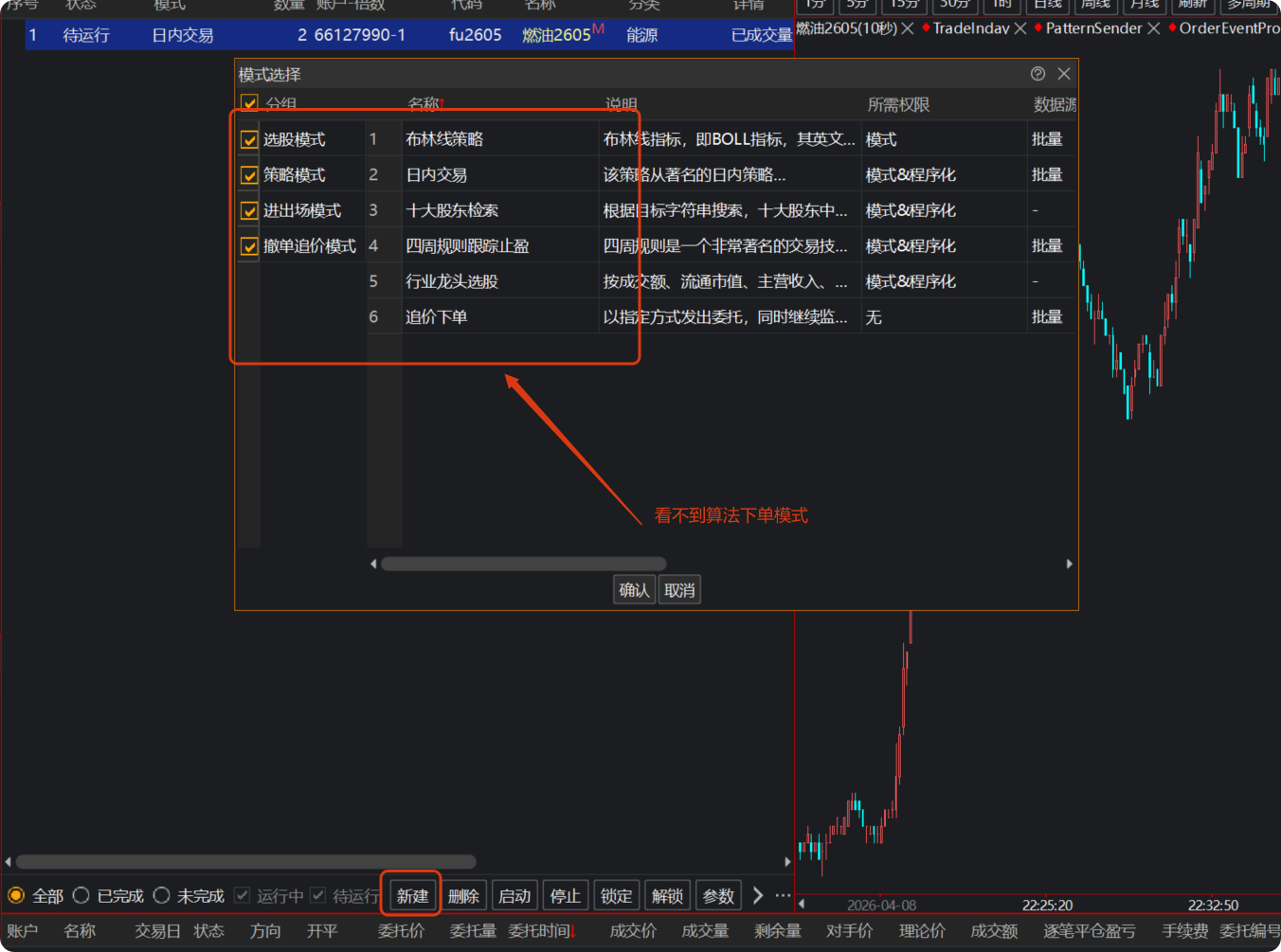Screen dimensions: 1281x952
Task: Dismiss the 模式选择 dialog with X icon
Action: click(x=1064, y=74)
